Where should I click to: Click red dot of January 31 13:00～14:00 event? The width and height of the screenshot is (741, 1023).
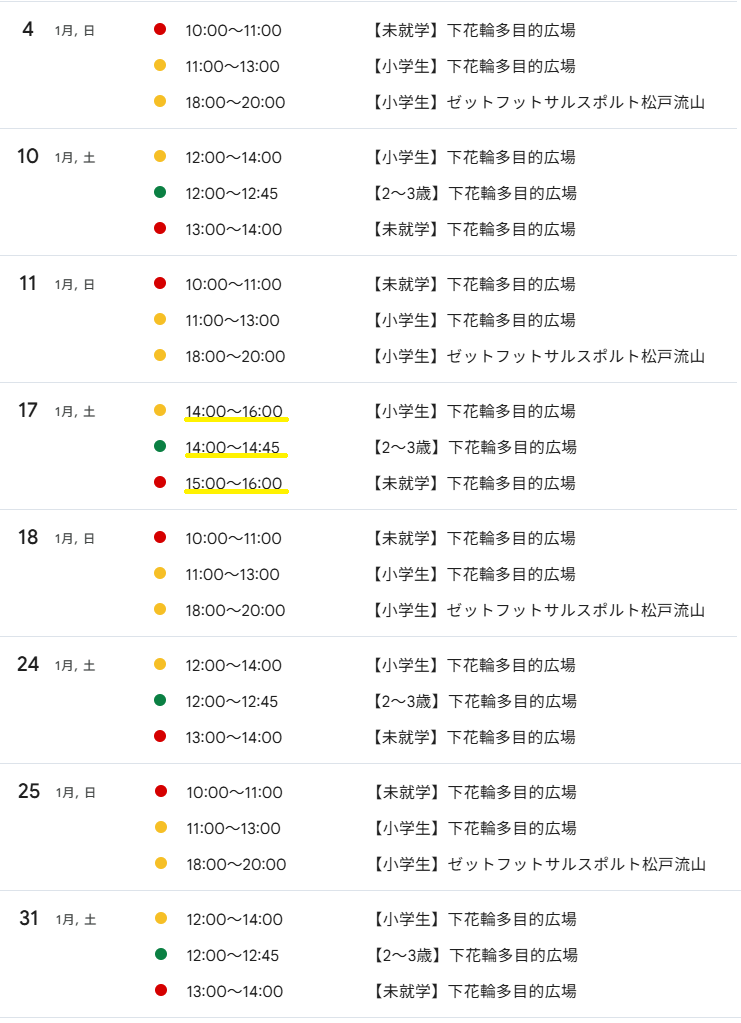pyautogui.click(x=160, y=991)
